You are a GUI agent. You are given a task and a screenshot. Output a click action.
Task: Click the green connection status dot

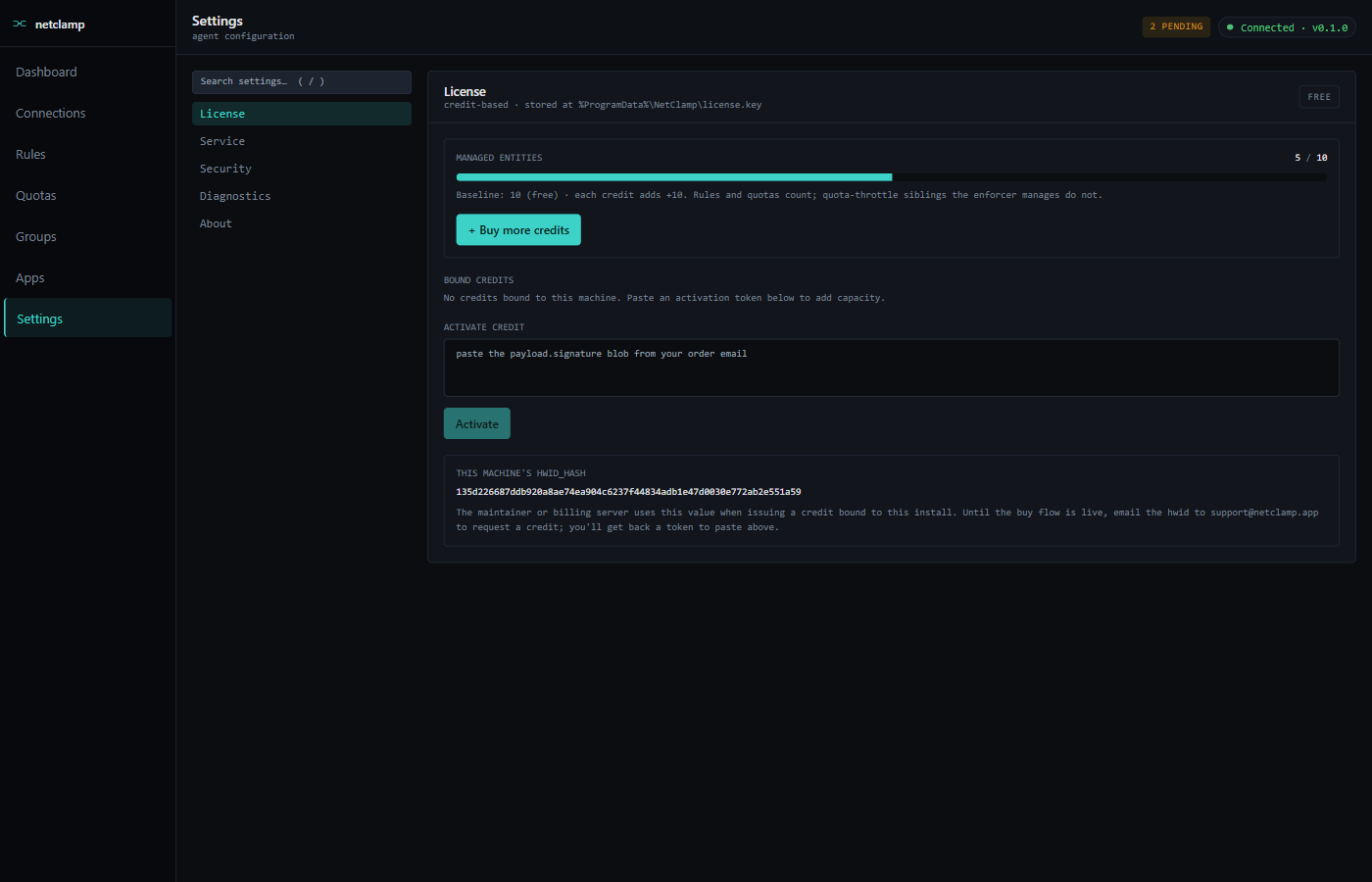1230,27
